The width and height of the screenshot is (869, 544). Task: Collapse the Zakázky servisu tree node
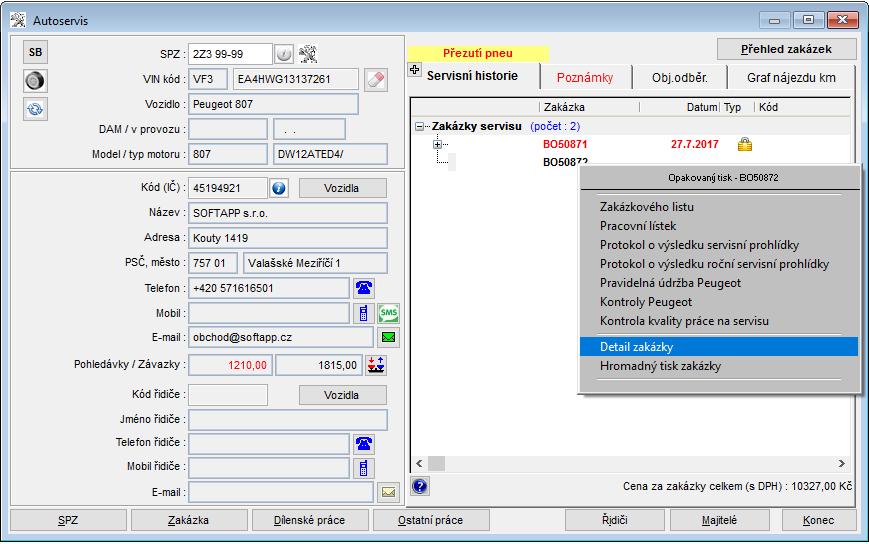pyautogui.click(x=420, y=127)
